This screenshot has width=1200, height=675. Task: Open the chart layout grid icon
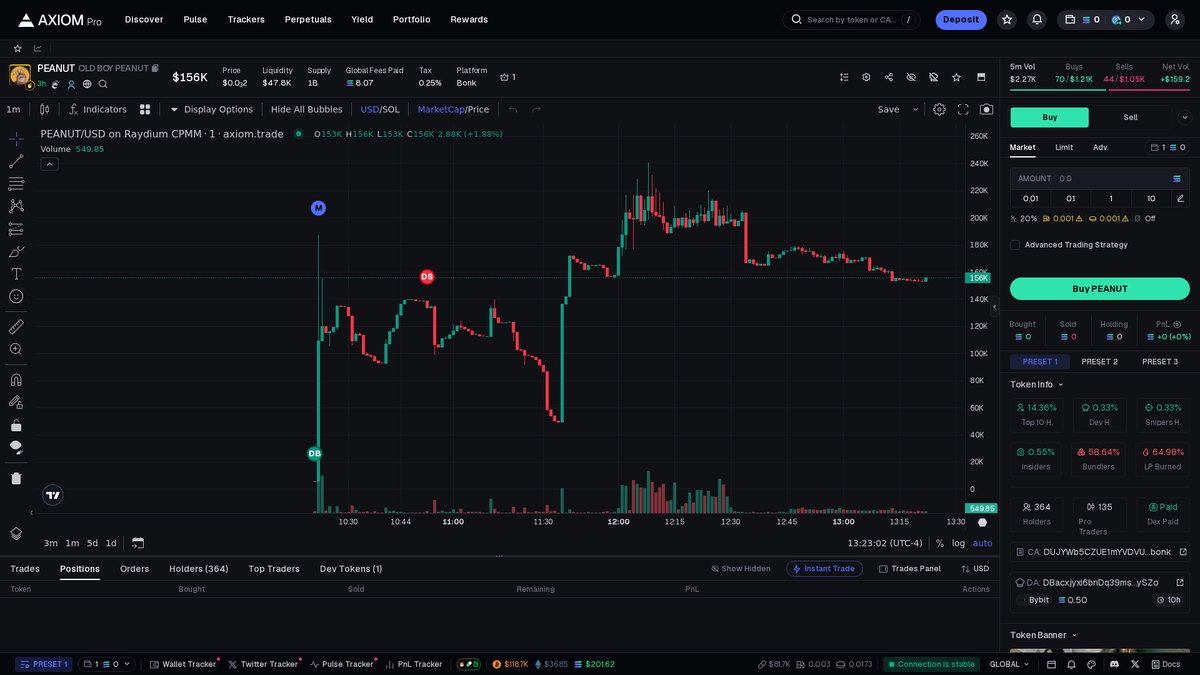145,109
